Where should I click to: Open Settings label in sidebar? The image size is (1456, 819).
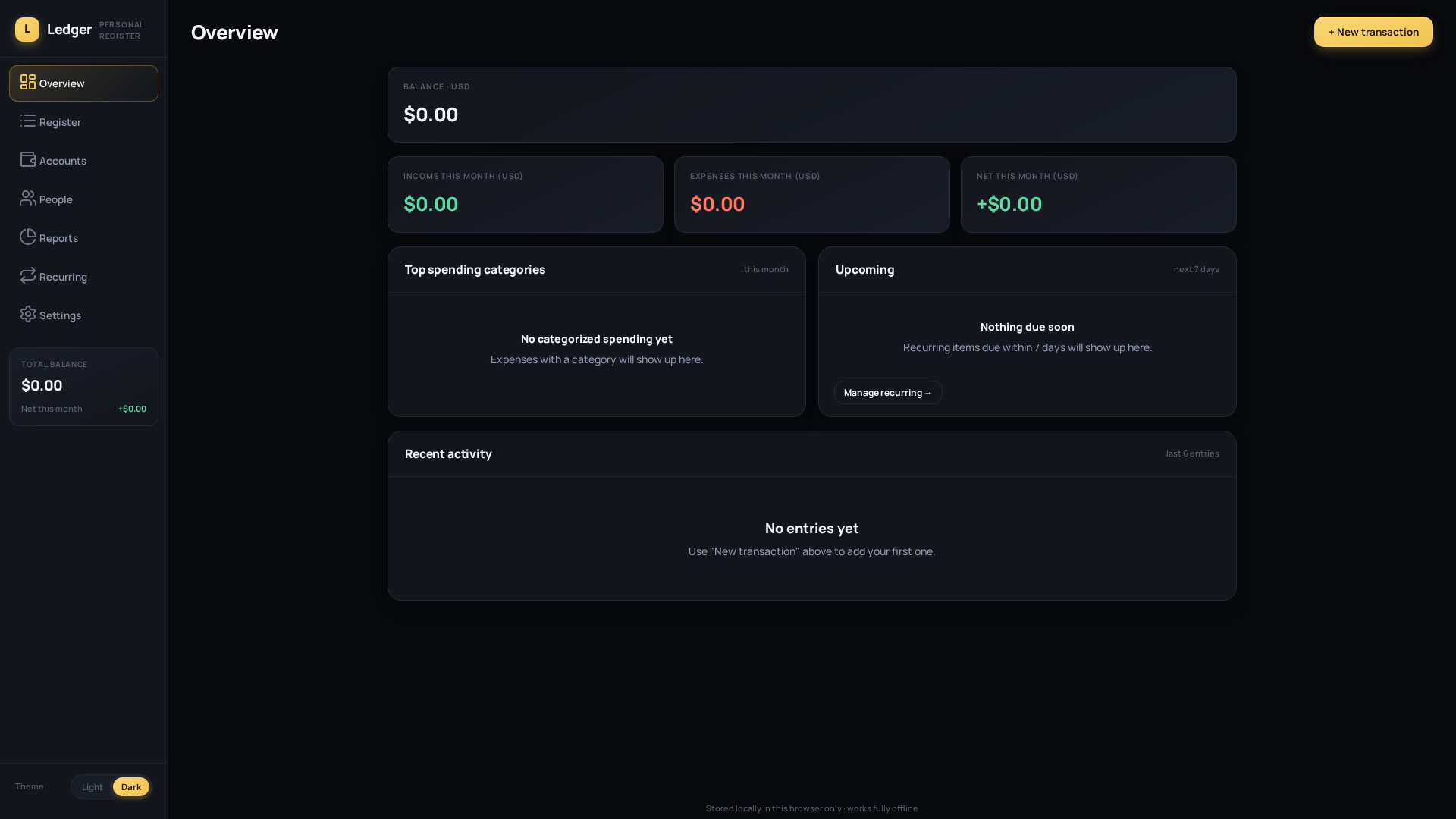(60, 315)
